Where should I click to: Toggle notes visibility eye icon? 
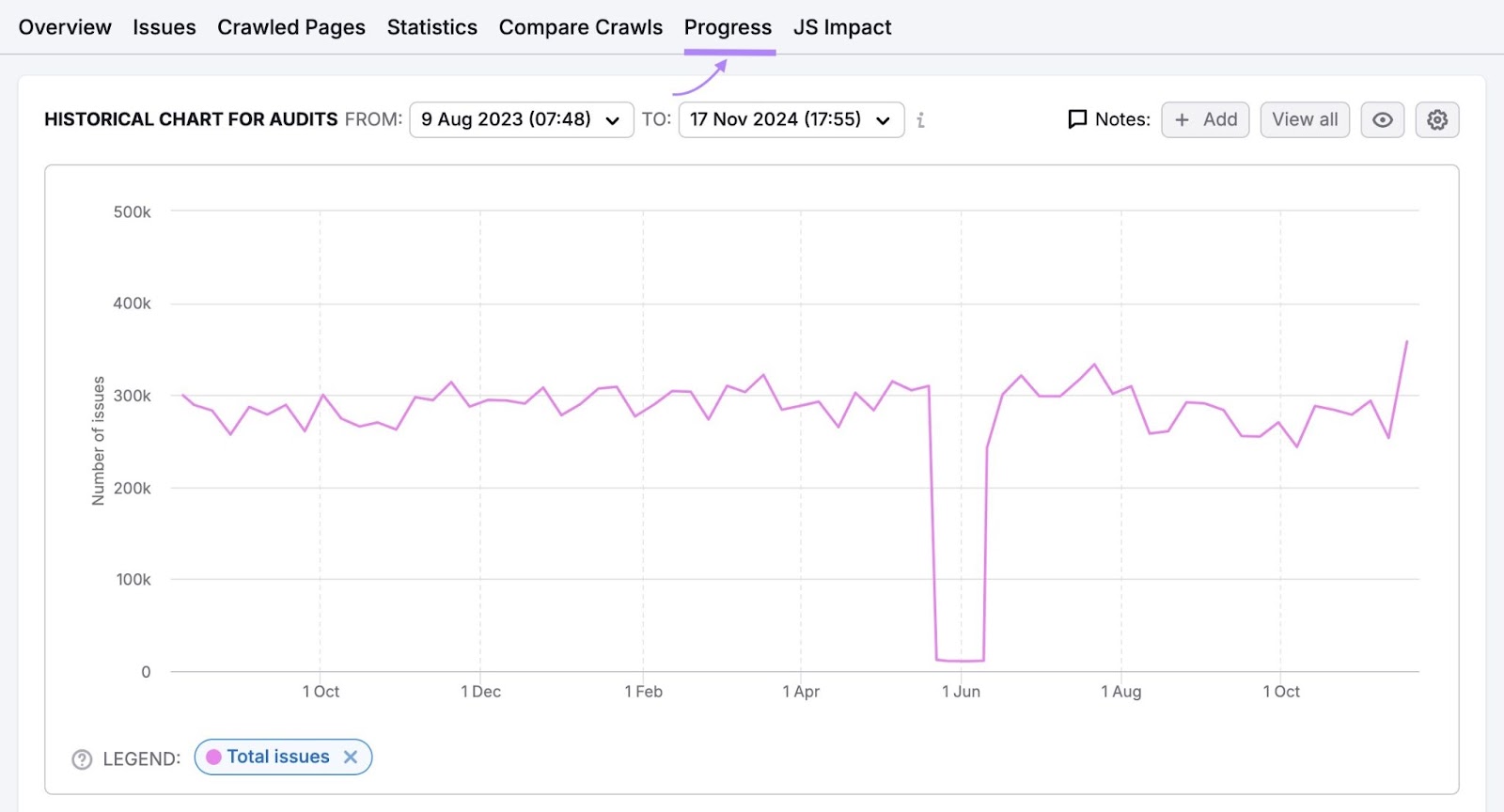pyautogui.click(x=1383, y=119)
